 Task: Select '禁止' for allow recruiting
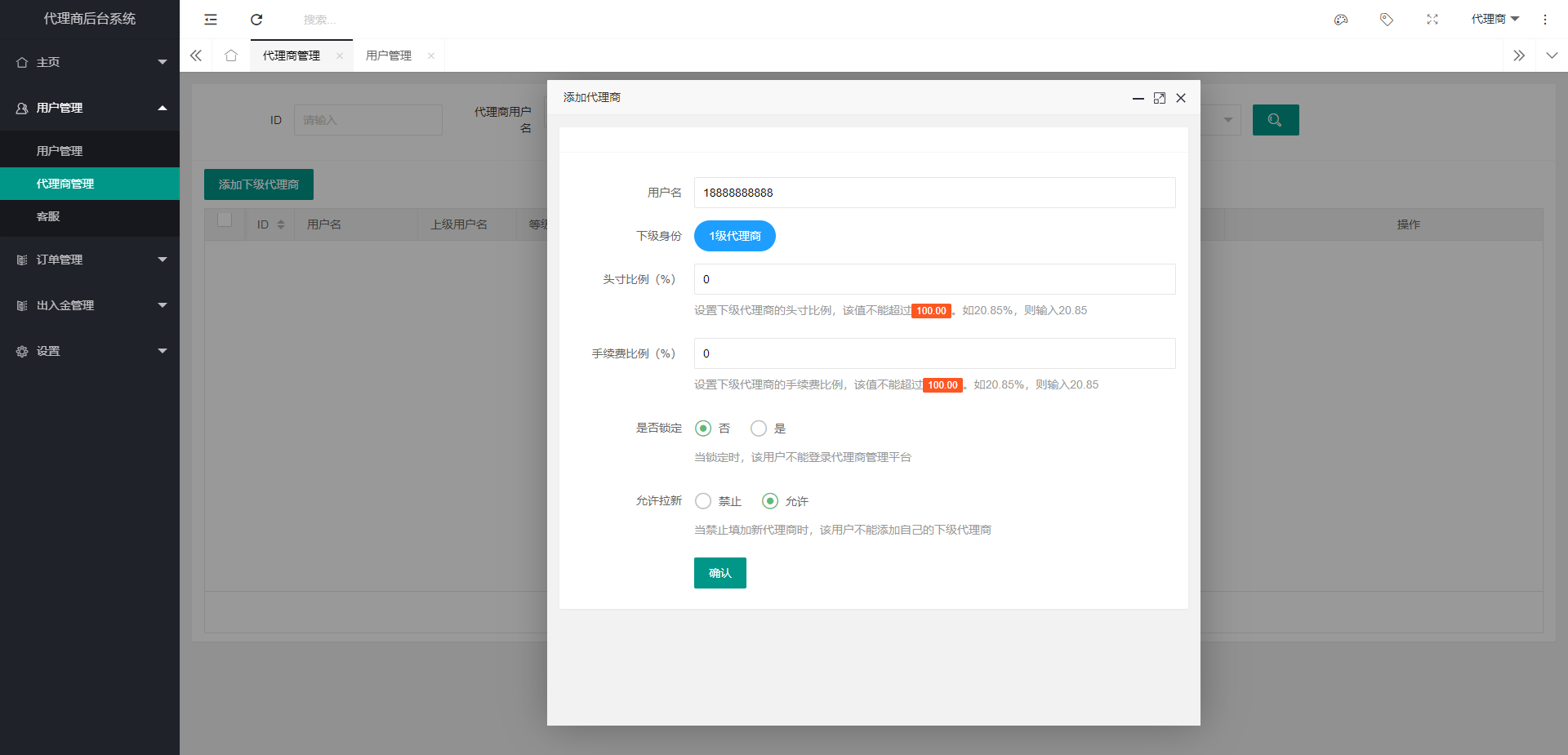(x=703, y=501)
